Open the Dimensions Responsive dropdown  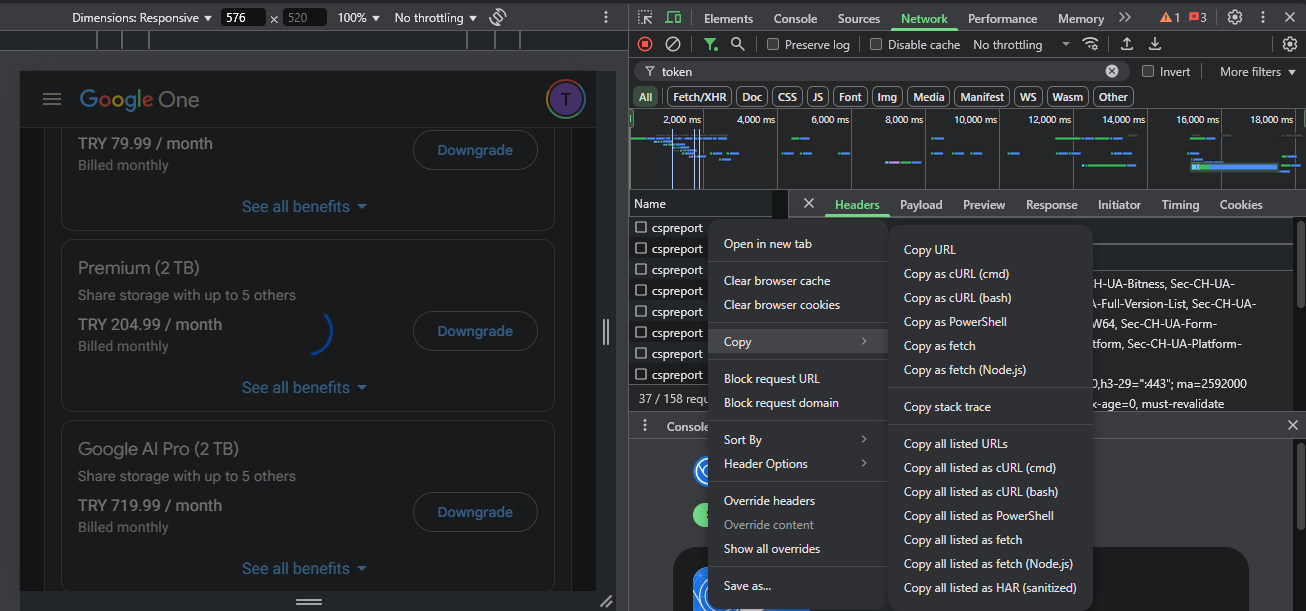coord(141,18)
